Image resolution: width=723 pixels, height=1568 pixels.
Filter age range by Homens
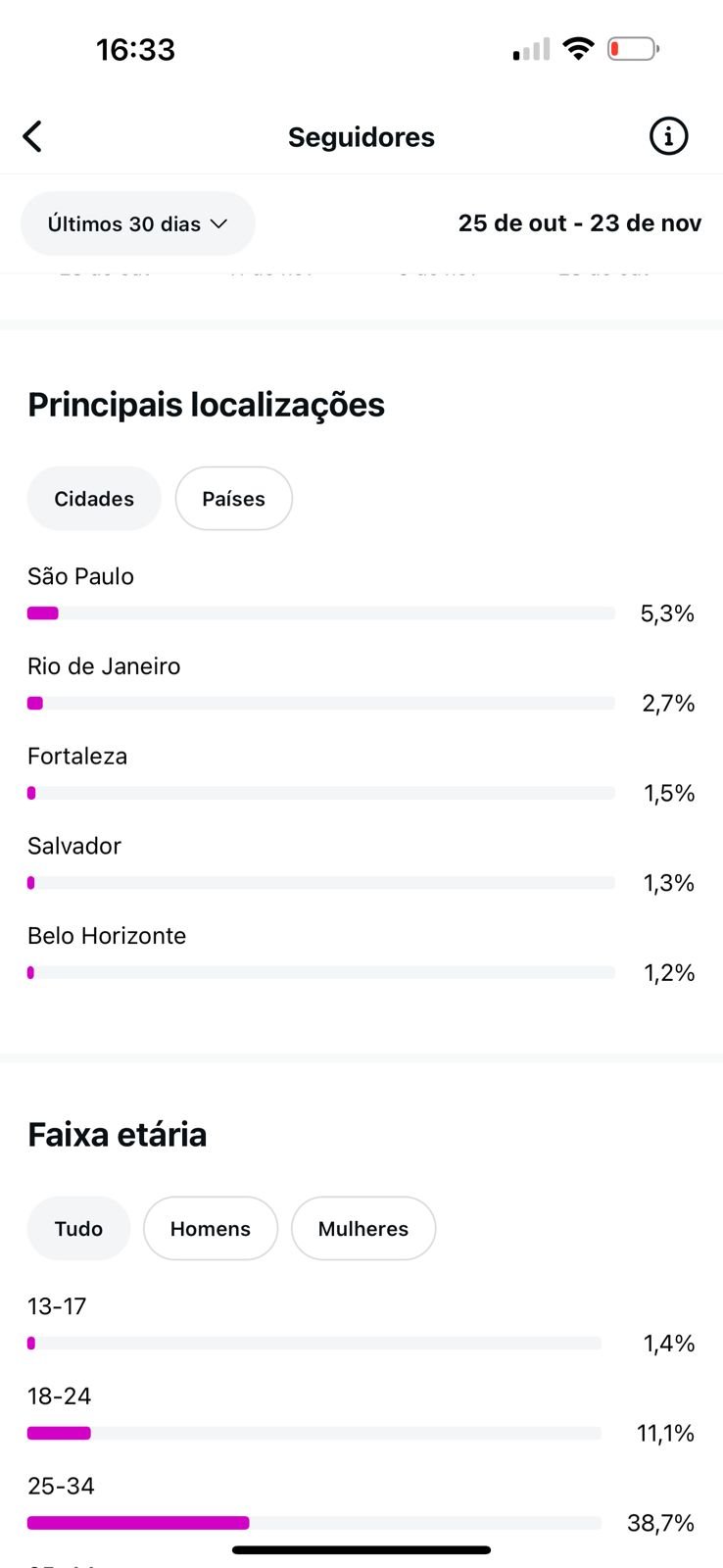(211, 1229)
